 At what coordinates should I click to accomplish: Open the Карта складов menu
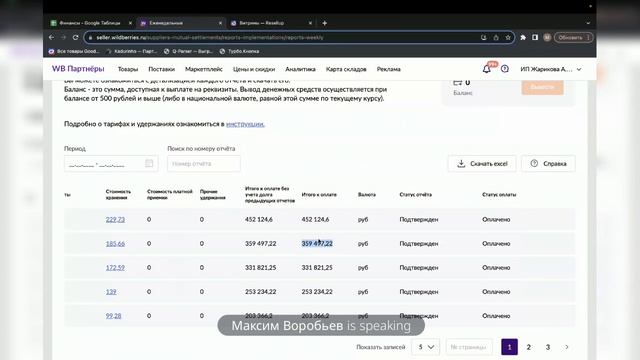[346, 69]
